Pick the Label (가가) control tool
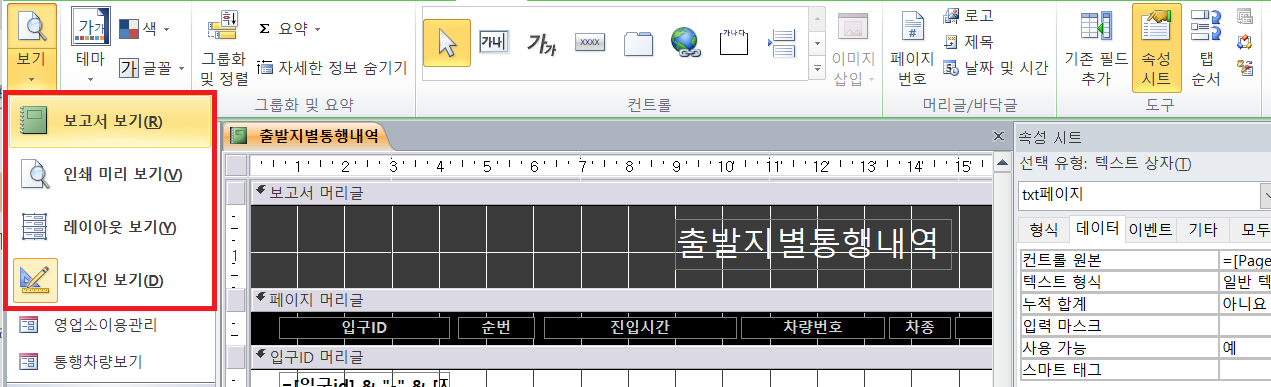The height and width of the screenshot is (387, 1271). point(542,42)
